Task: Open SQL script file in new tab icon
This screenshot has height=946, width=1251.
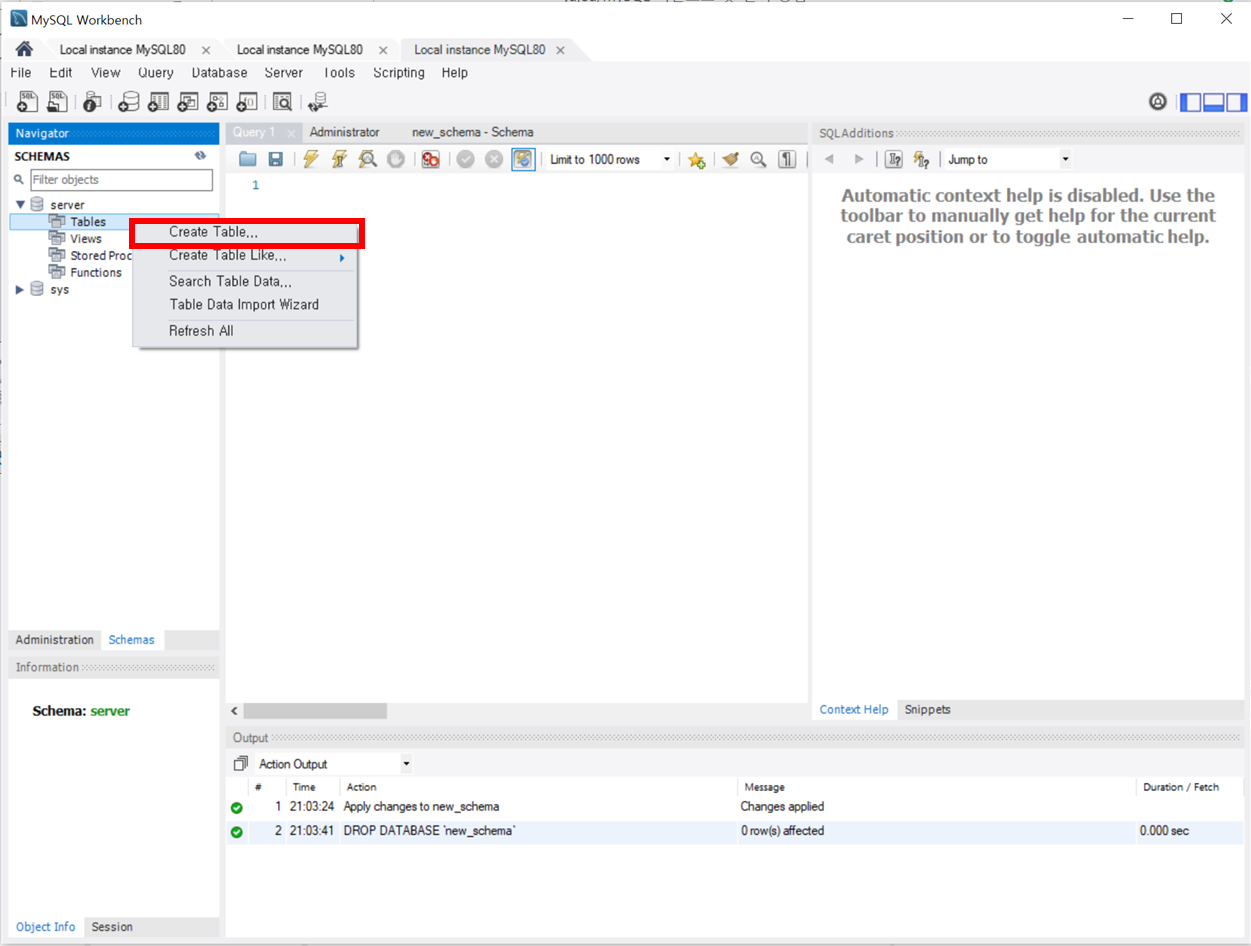Action: tap(58, 101)
